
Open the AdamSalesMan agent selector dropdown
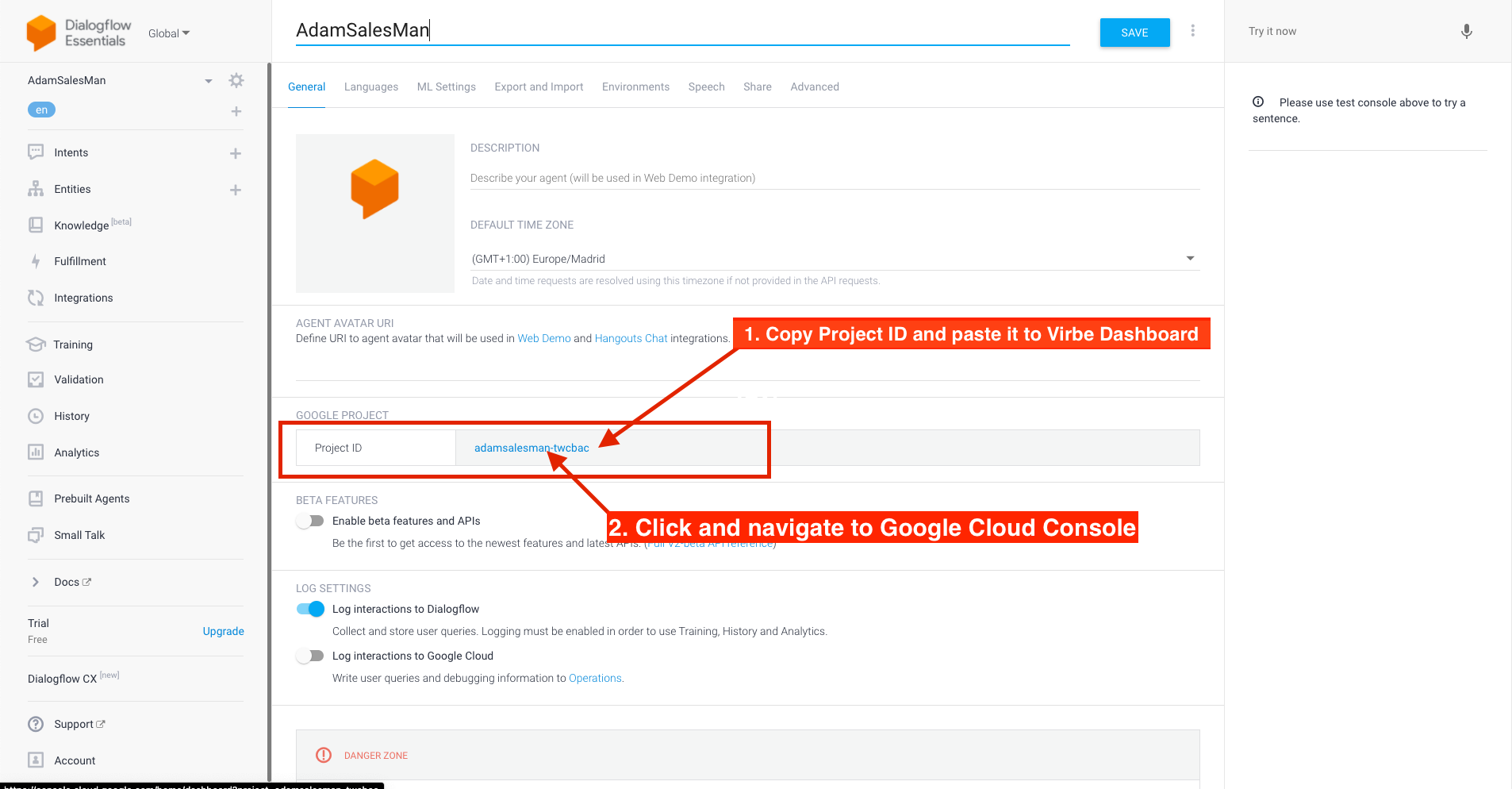208,81
